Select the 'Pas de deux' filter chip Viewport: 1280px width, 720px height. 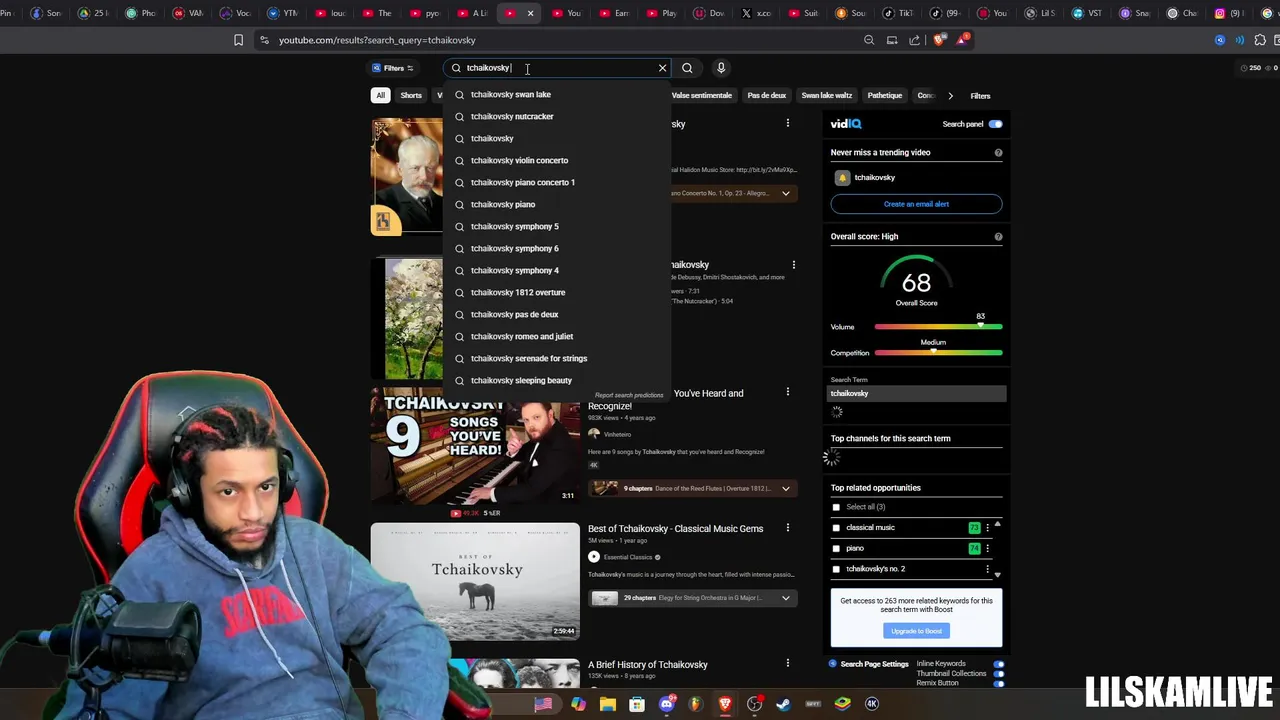pyautogui.click(x=767, y=95)
